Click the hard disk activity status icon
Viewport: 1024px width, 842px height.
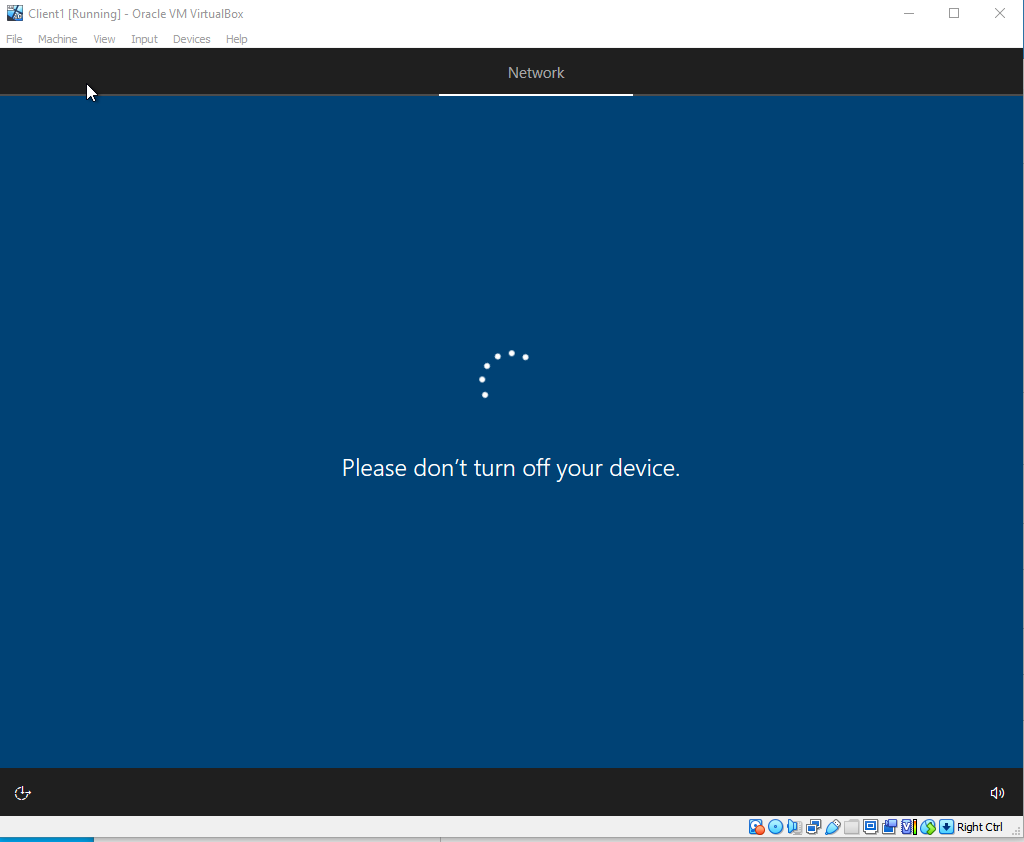point(756,827)
